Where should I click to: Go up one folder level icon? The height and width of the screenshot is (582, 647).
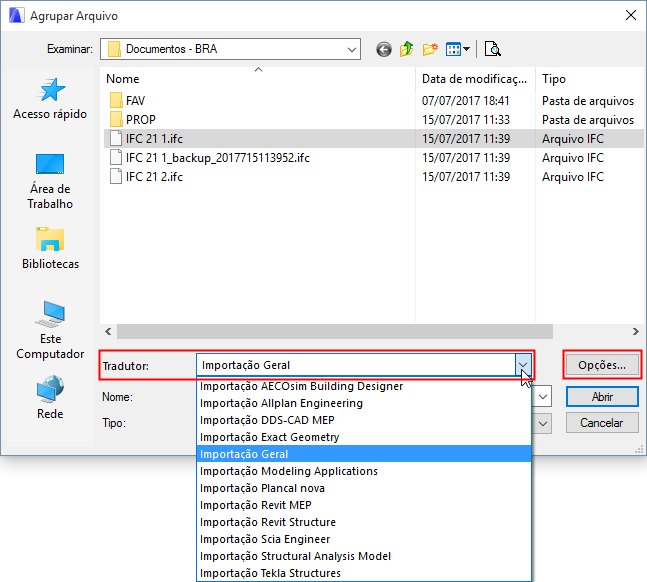406,49
